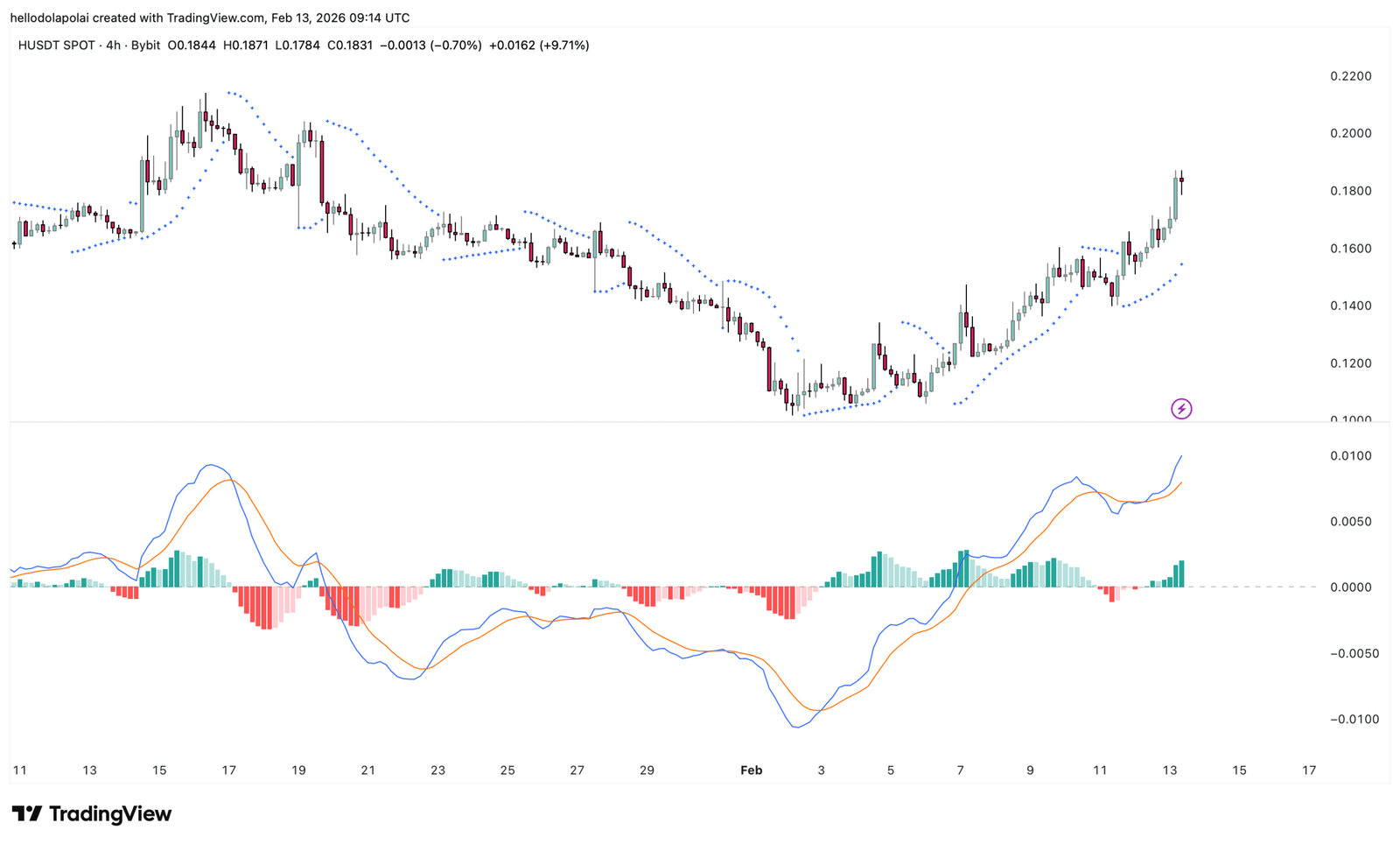This screenshot has width=1400, height=844.
Task: Click the 0.1400 price axis label
Action: point(1350,306)
